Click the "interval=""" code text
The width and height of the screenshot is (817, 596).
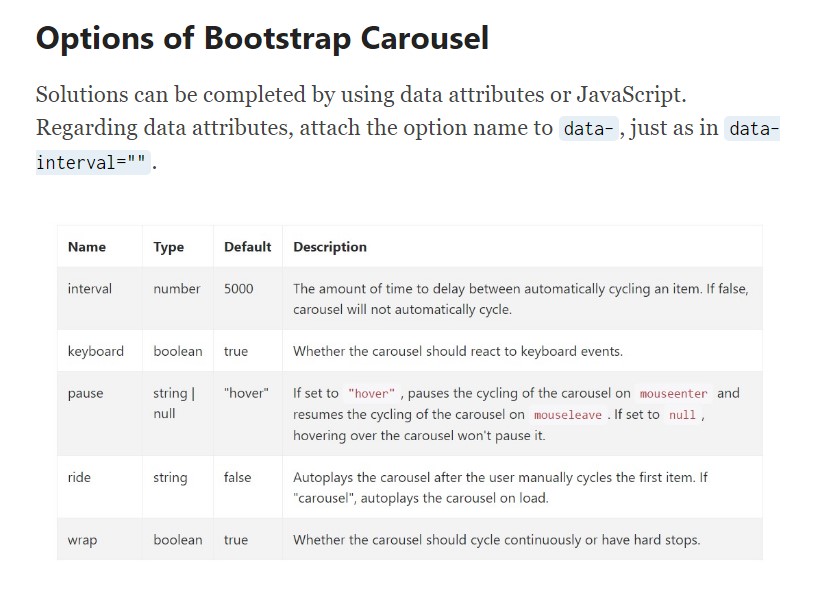93,163
